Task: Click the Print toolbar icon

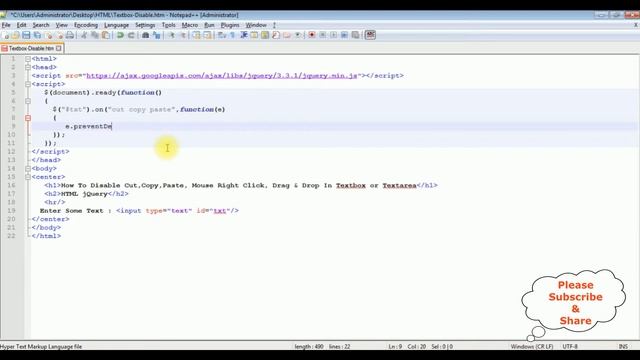Action: [x=70, y=35]
